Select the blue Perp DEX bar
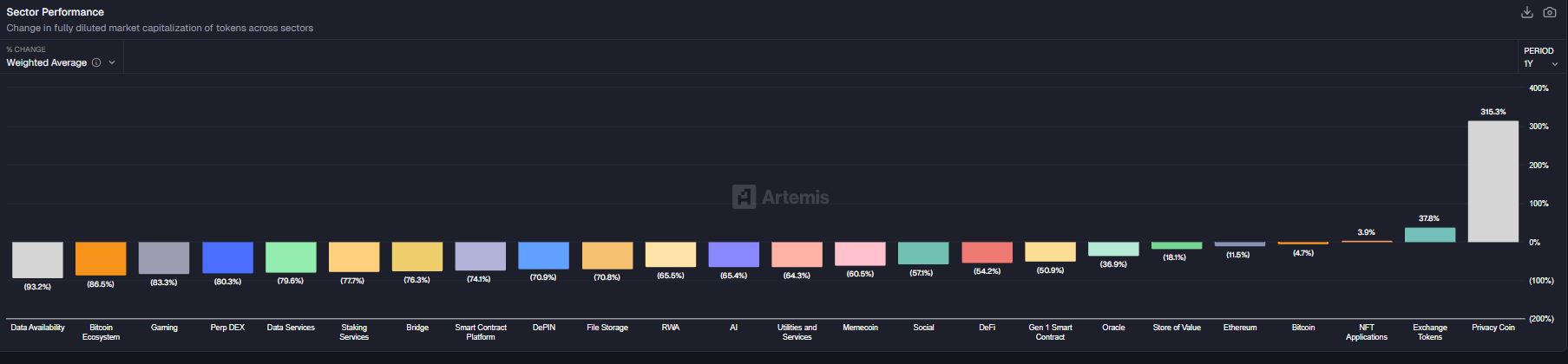The height and width of the screenshot is (364, 1568). pyautogui.click(x=227, y=257)
